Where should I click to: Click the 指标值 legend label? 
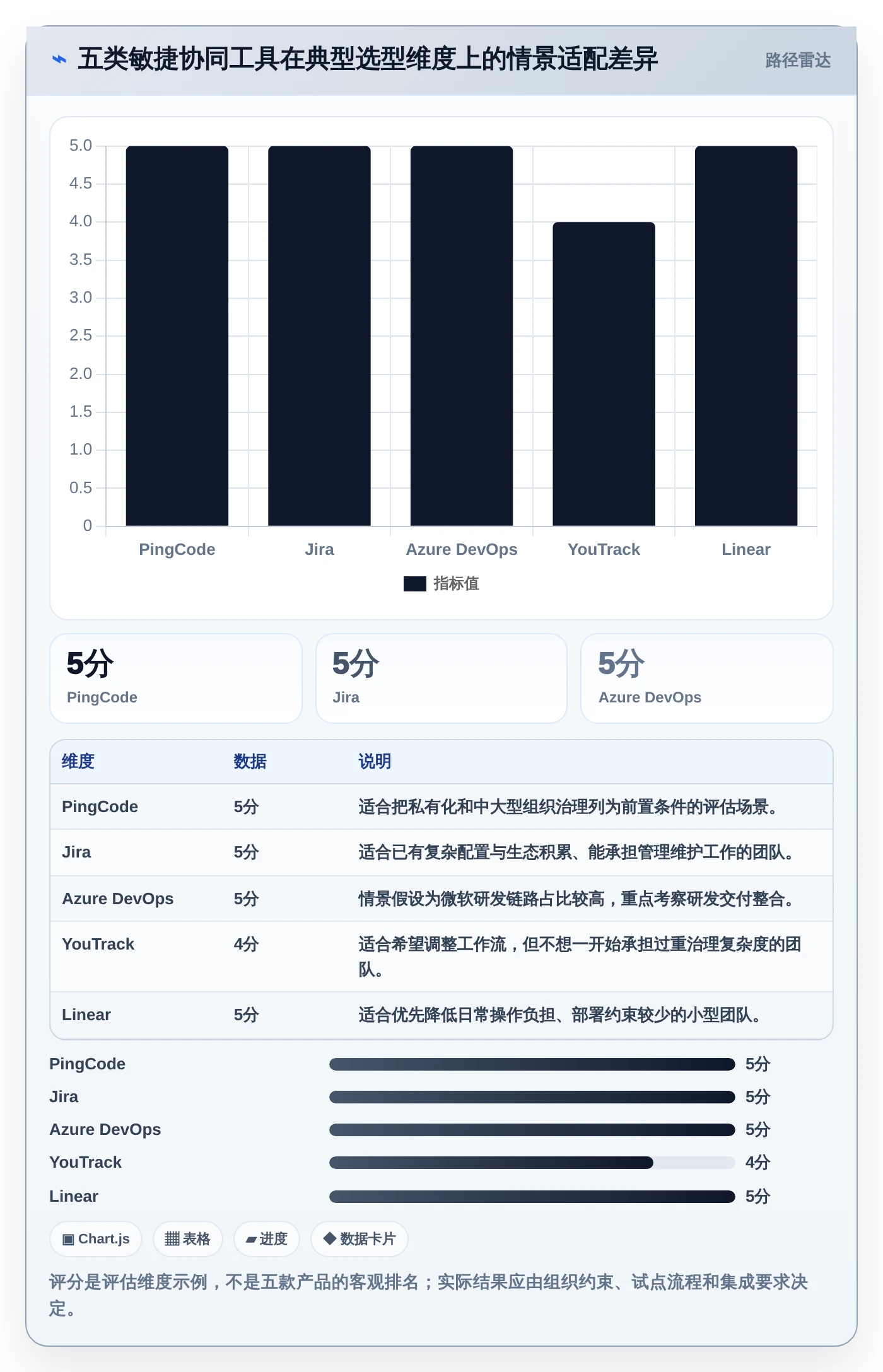coord(456,584)
